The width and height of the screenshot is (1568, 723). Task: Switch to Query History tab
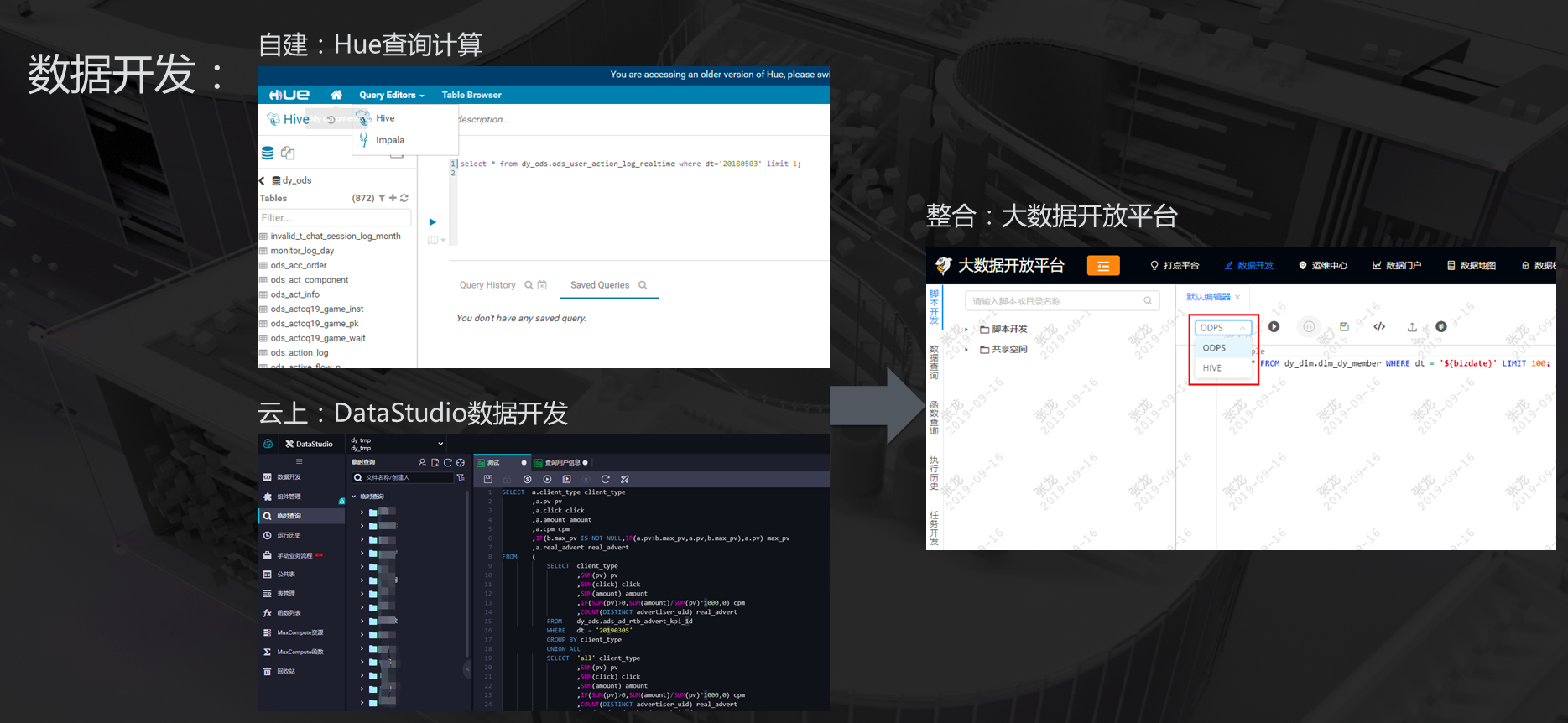pos(487,285)
